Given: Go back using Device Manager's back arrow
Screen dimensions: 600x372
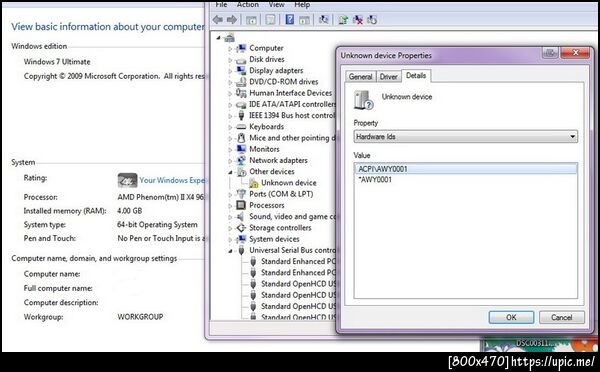Looking at the screenshot, I should [218, 20].
